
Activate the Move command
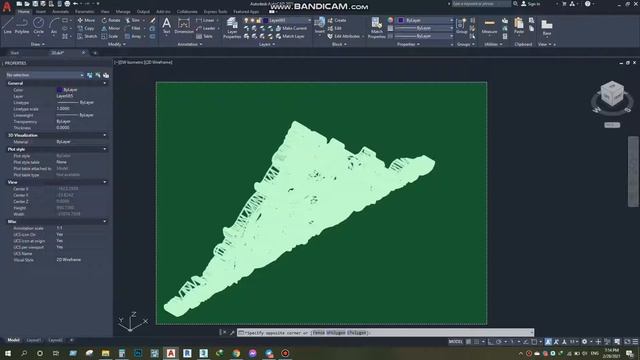pyautogui.click(x=86, y=20)
